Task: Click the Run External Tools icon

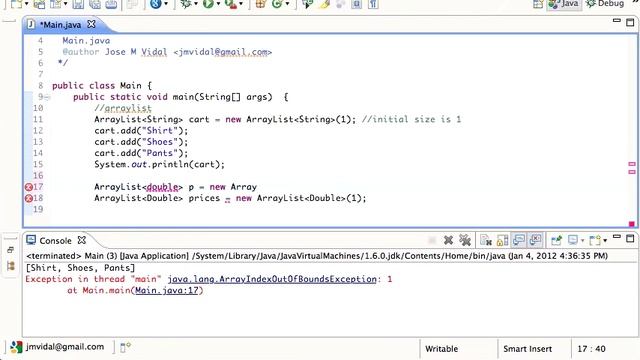Action: pyautogui.click(x=231, y=4)
